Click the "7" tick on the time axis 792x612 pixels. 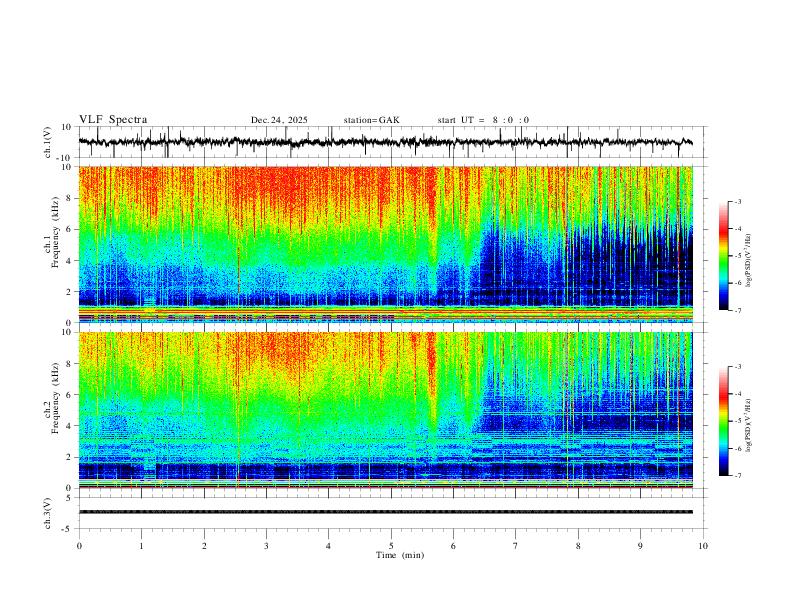pos(516,546)
